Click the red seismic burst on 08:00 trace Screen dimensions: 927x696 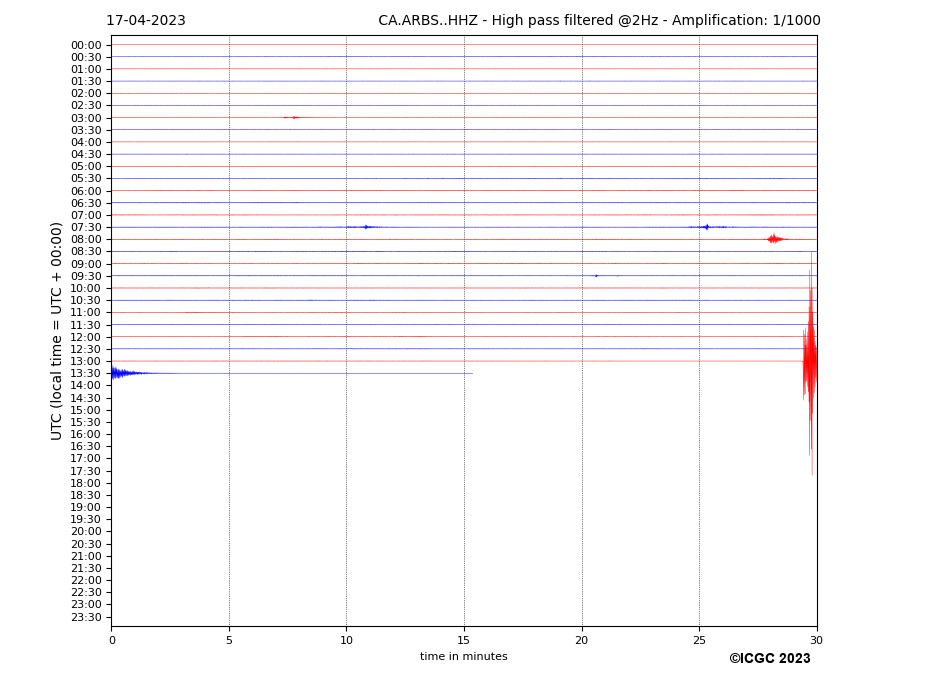(775, 239)
